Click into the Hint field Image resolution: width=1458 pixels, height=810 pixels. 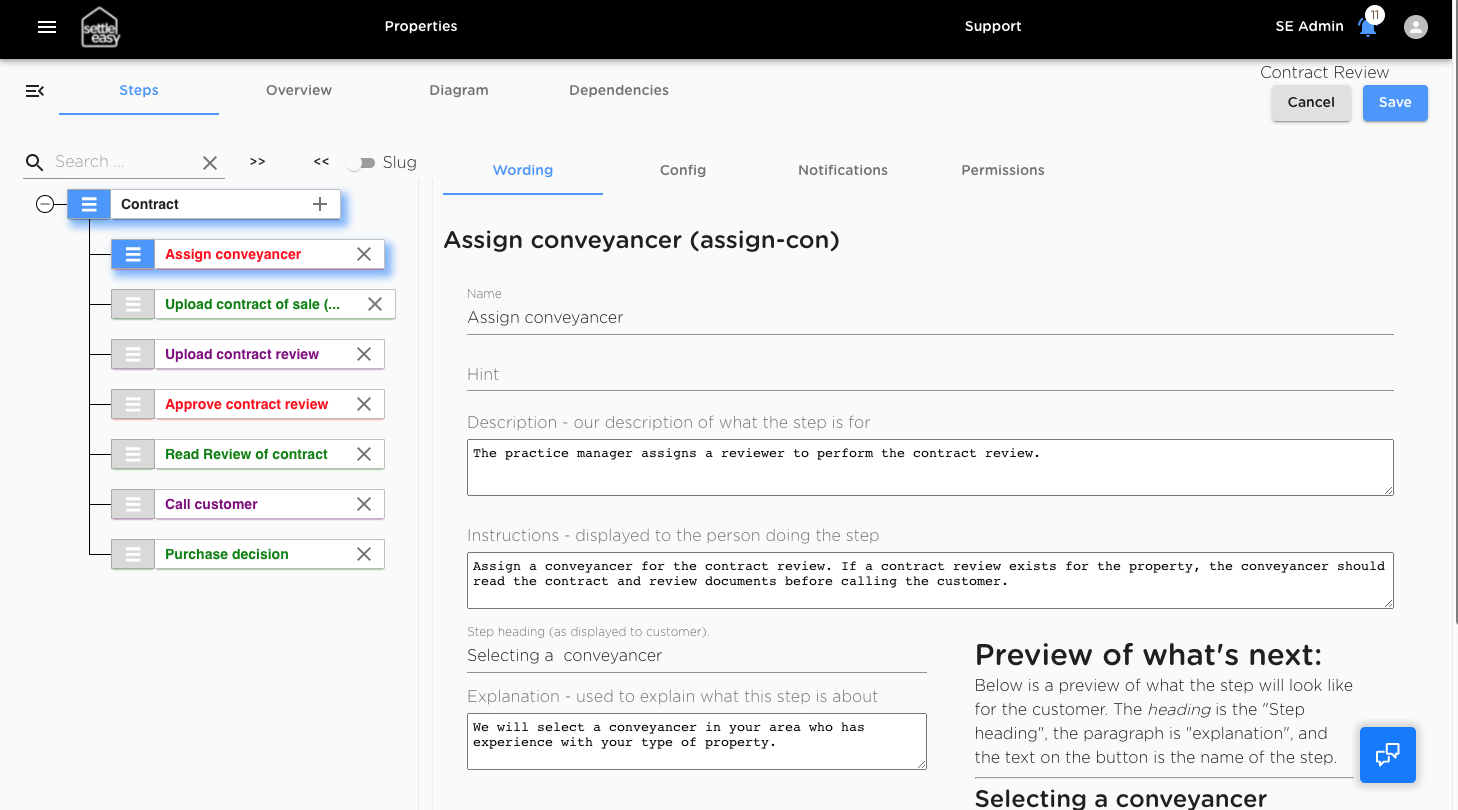coord(930,375)
